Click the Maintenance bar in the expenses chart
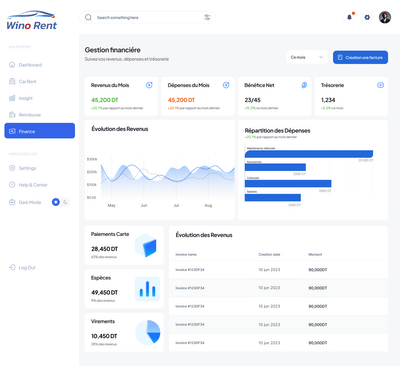Image resolution: width=400 pixels, height=366 pixels. 309,154
